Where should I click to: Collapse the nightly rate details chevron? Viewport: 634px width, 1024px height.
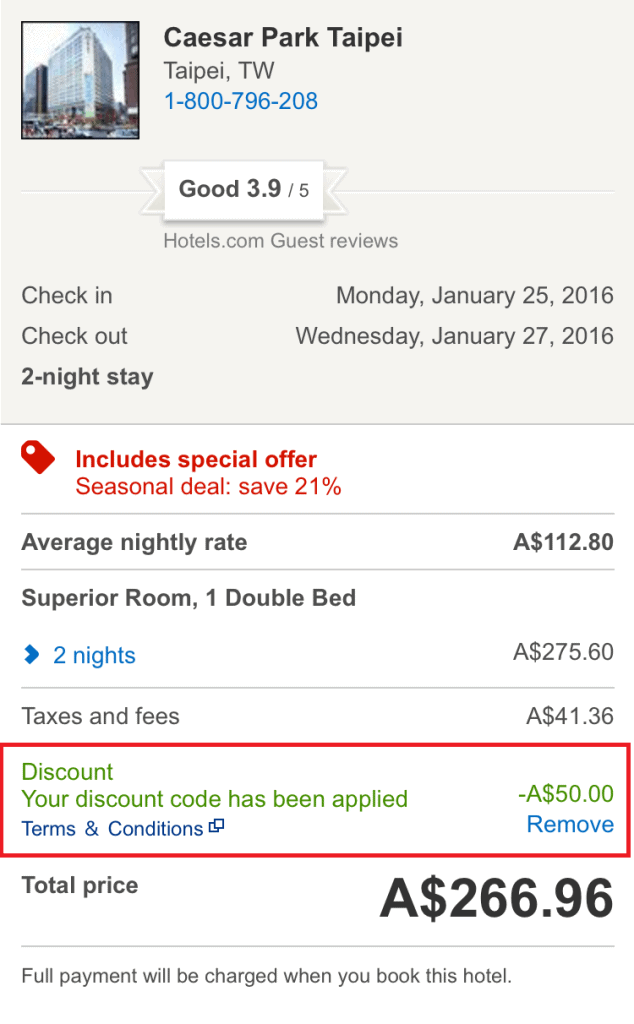[x=31, y=654]
